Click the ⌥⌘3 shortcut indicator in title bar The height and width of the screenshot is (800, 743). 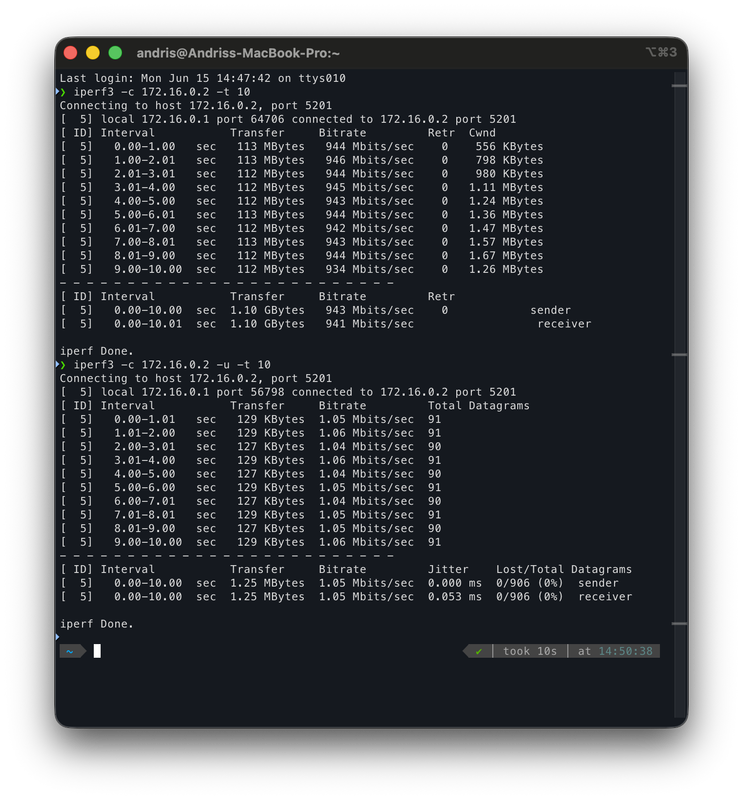pyautogui.click(x=661, y=52)
